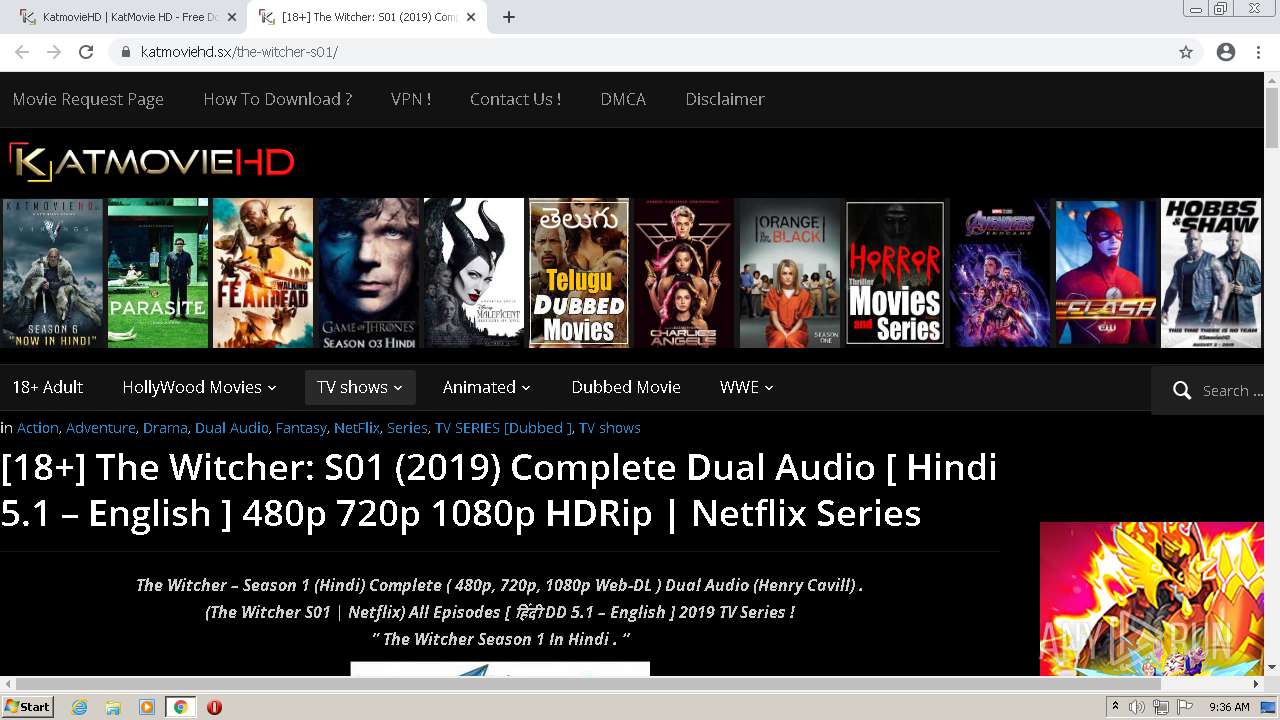This screenshot has height=720, width=1280.
Task: Click the Chrome icon in taskbar
Action: [x=180, y=707]
